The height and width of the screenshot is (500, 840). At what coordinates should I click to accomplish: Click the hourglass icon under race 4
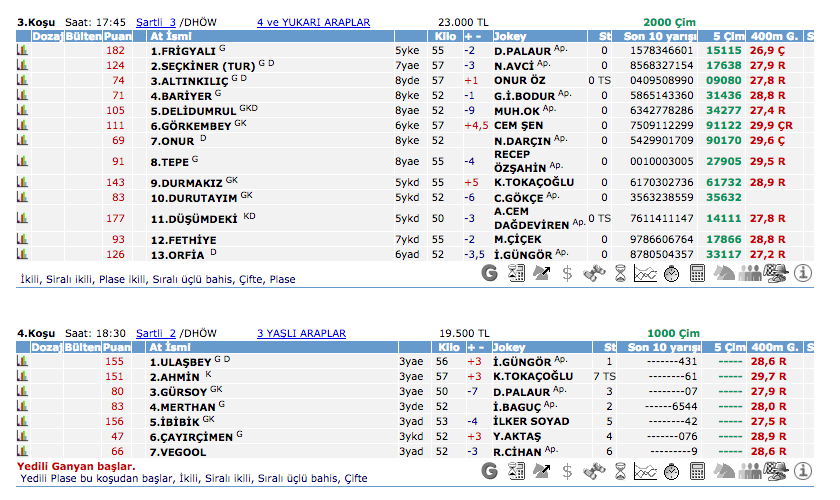tap(620, 471)
